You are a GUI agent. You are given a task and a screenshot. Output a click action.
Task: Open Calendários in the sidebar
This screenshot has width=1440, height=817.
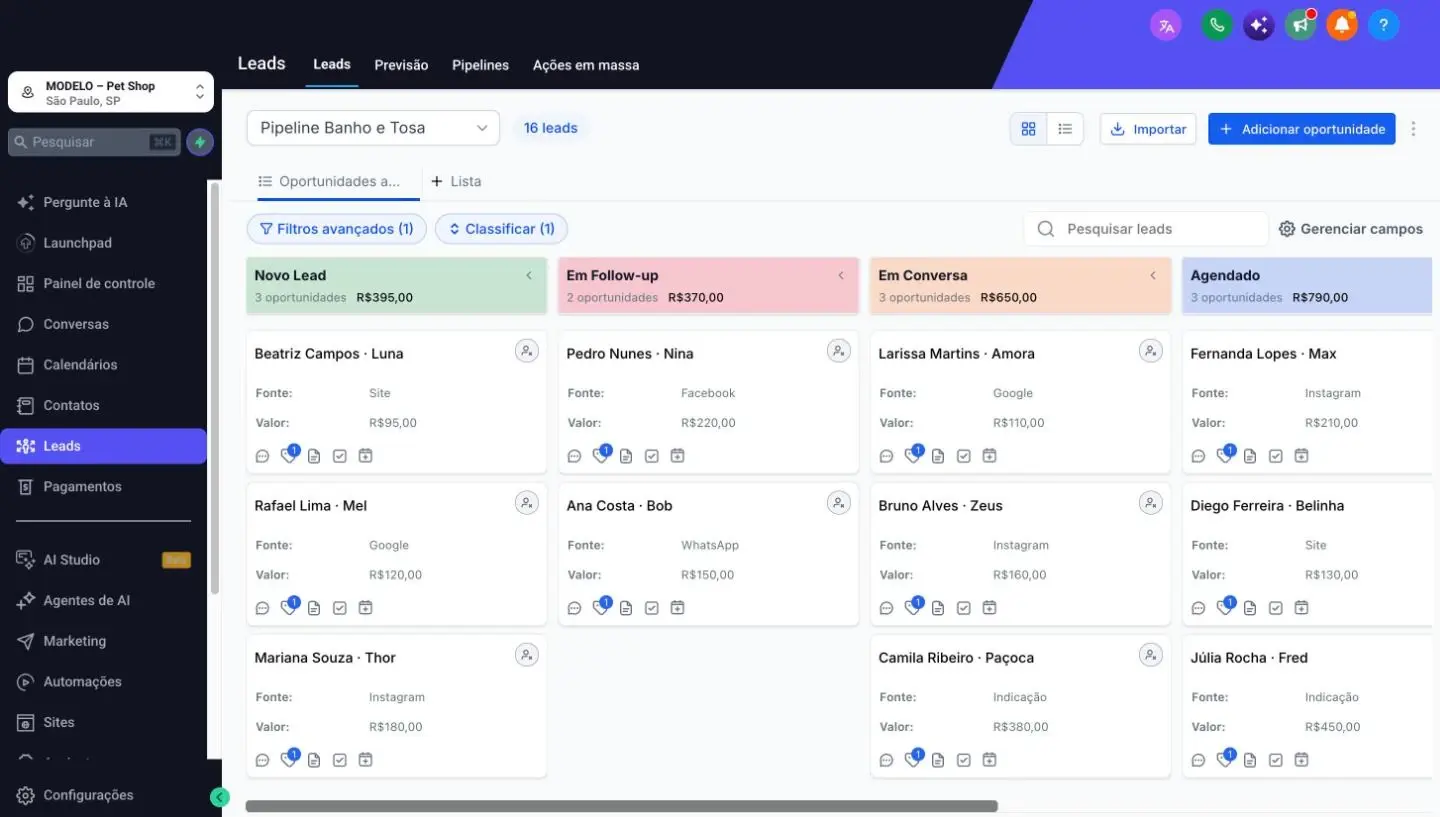coord(80,365)
